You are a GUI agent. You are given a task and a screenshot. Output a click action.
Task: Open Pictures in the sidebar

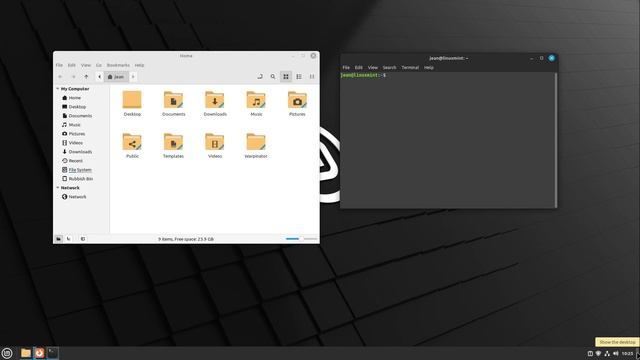tap(73, 134)
